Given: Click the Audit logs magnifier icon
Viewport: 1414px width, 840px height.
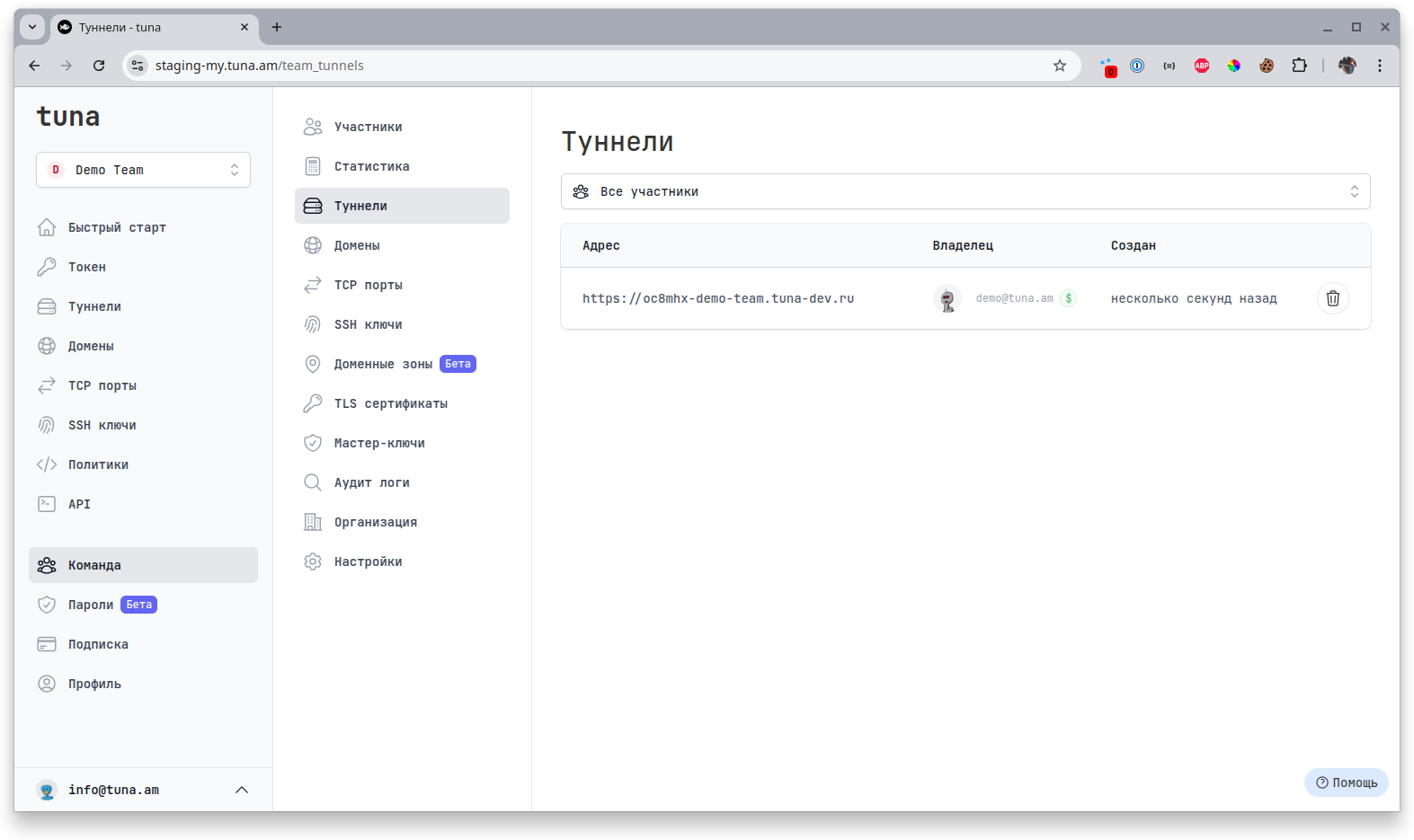Looking at the screenshot, I should pyautogui.click(x=313, y=482).
